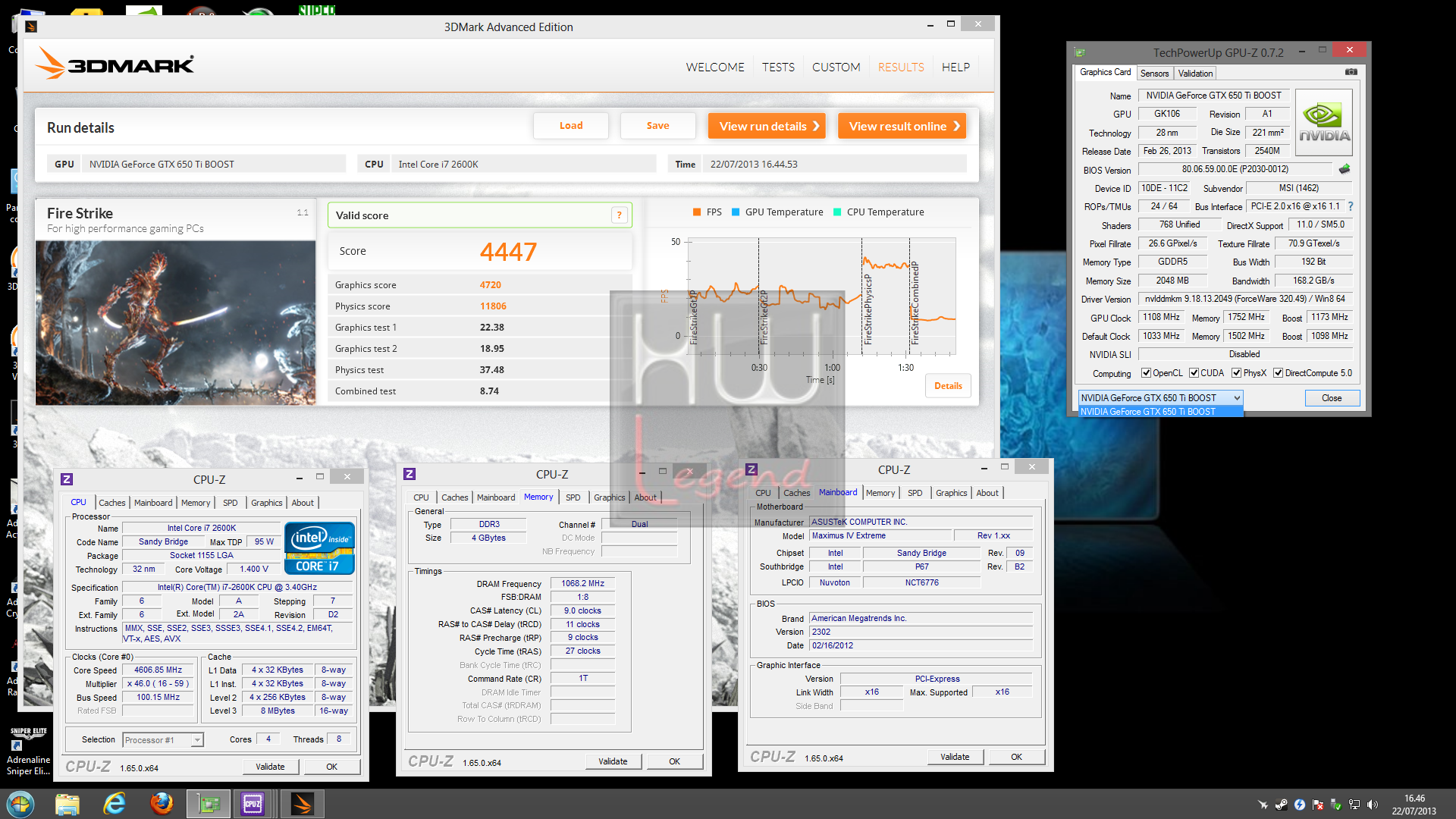The image size is (1456, 819).
Task: Click View result online button
Action: pos(902,126)
